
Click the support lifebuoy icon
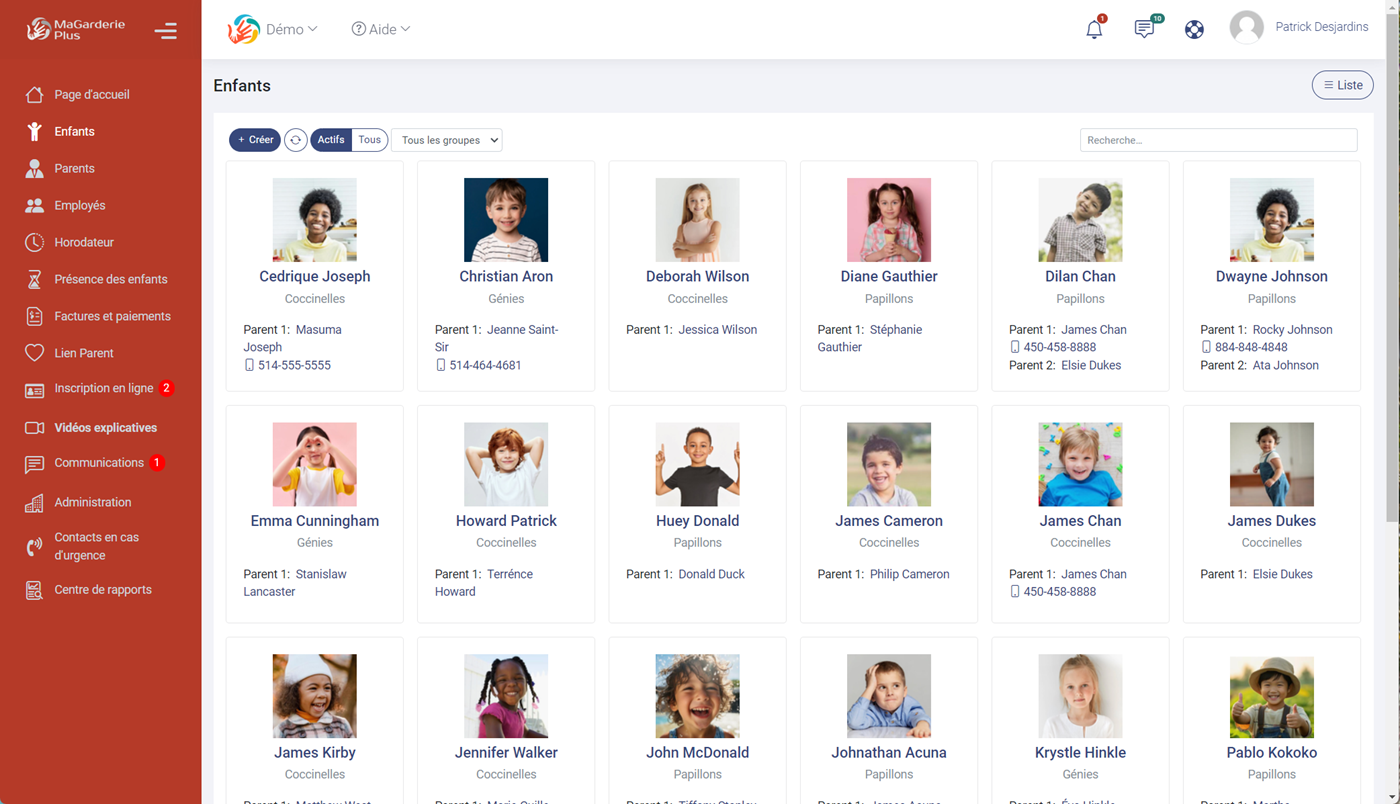click(1194, 29)
